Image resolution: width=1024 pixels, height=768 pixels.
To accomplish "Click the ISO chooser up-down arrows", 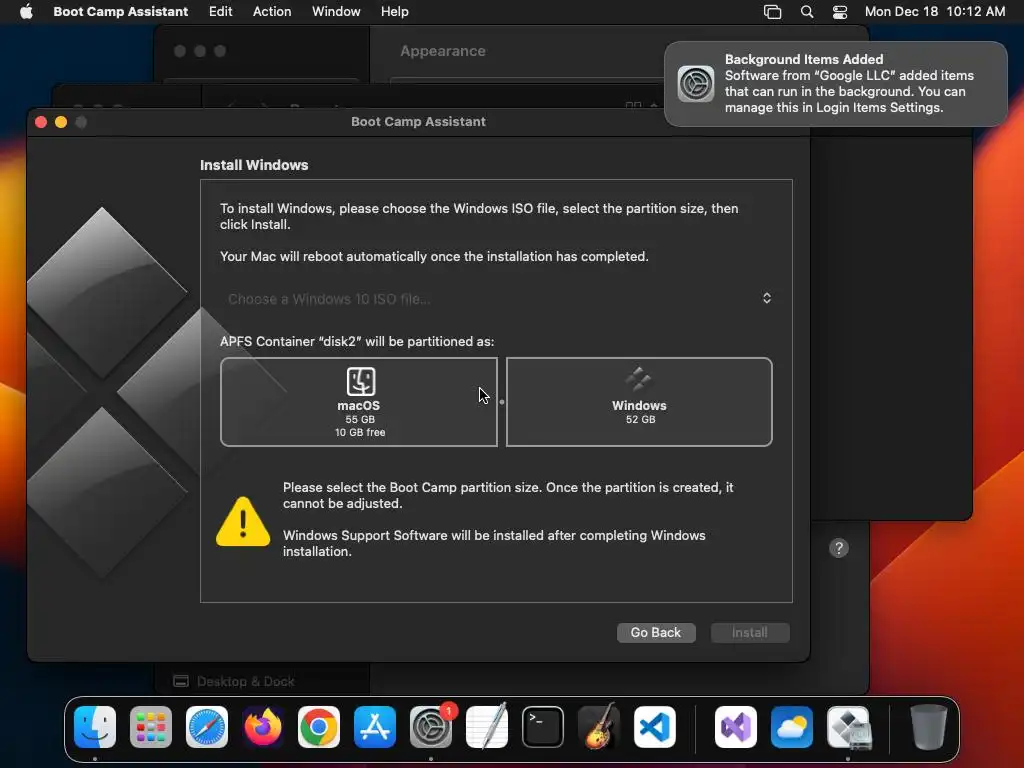I will 767,298.
